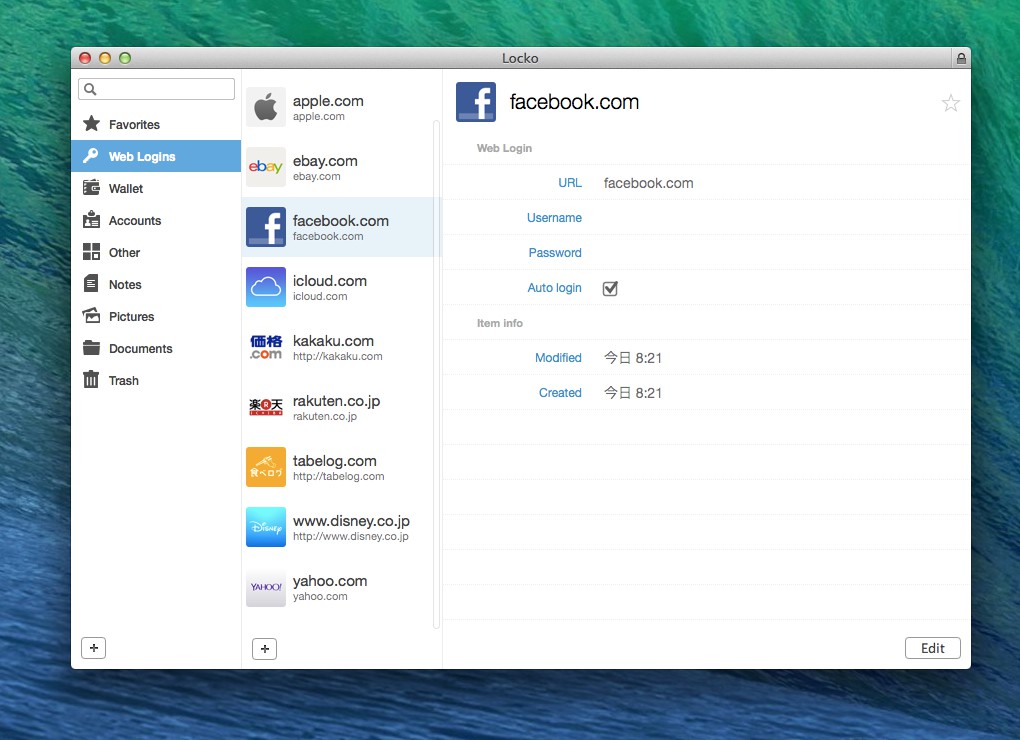Viewport: 1020px width, 740px height.
Task: Click the Web Logins key icon
Action: pyautogui.click(x=91, y=156)
